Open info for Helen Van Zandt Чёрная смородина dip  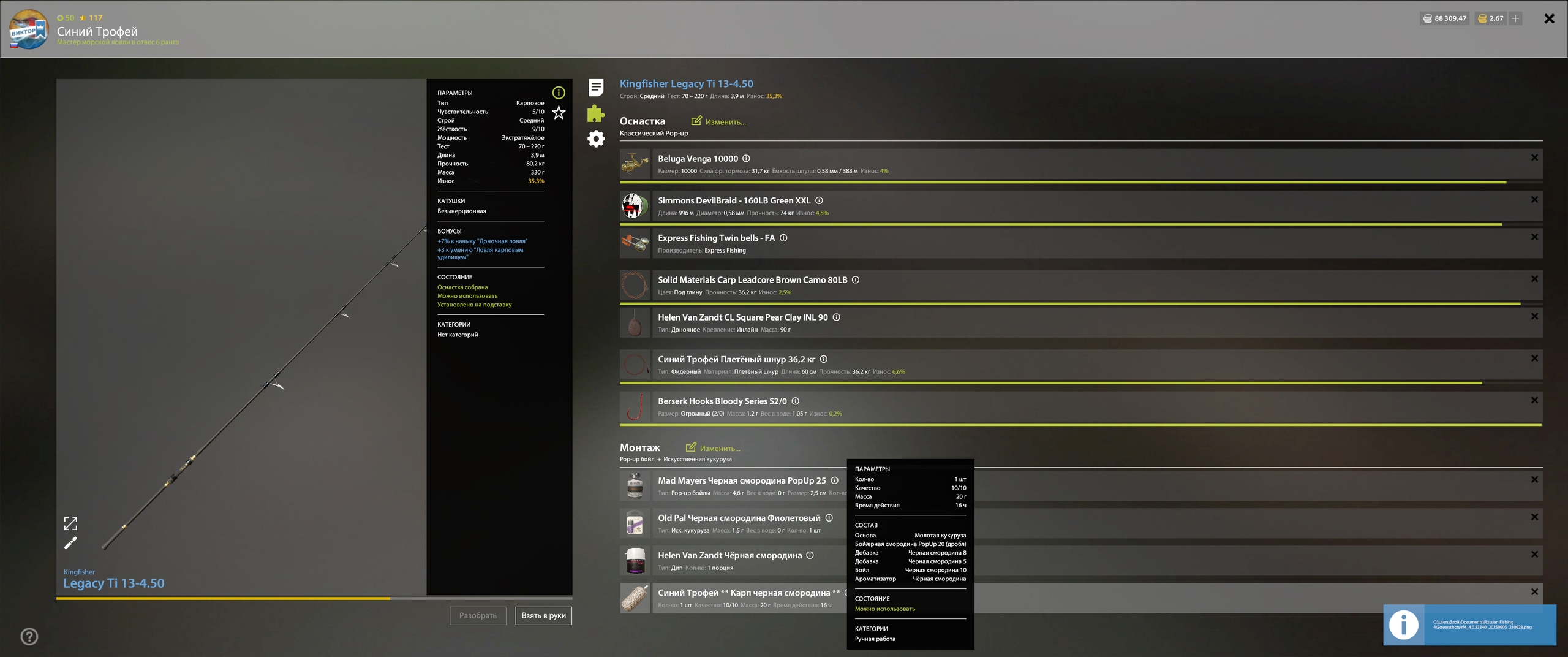coord(810,555)
